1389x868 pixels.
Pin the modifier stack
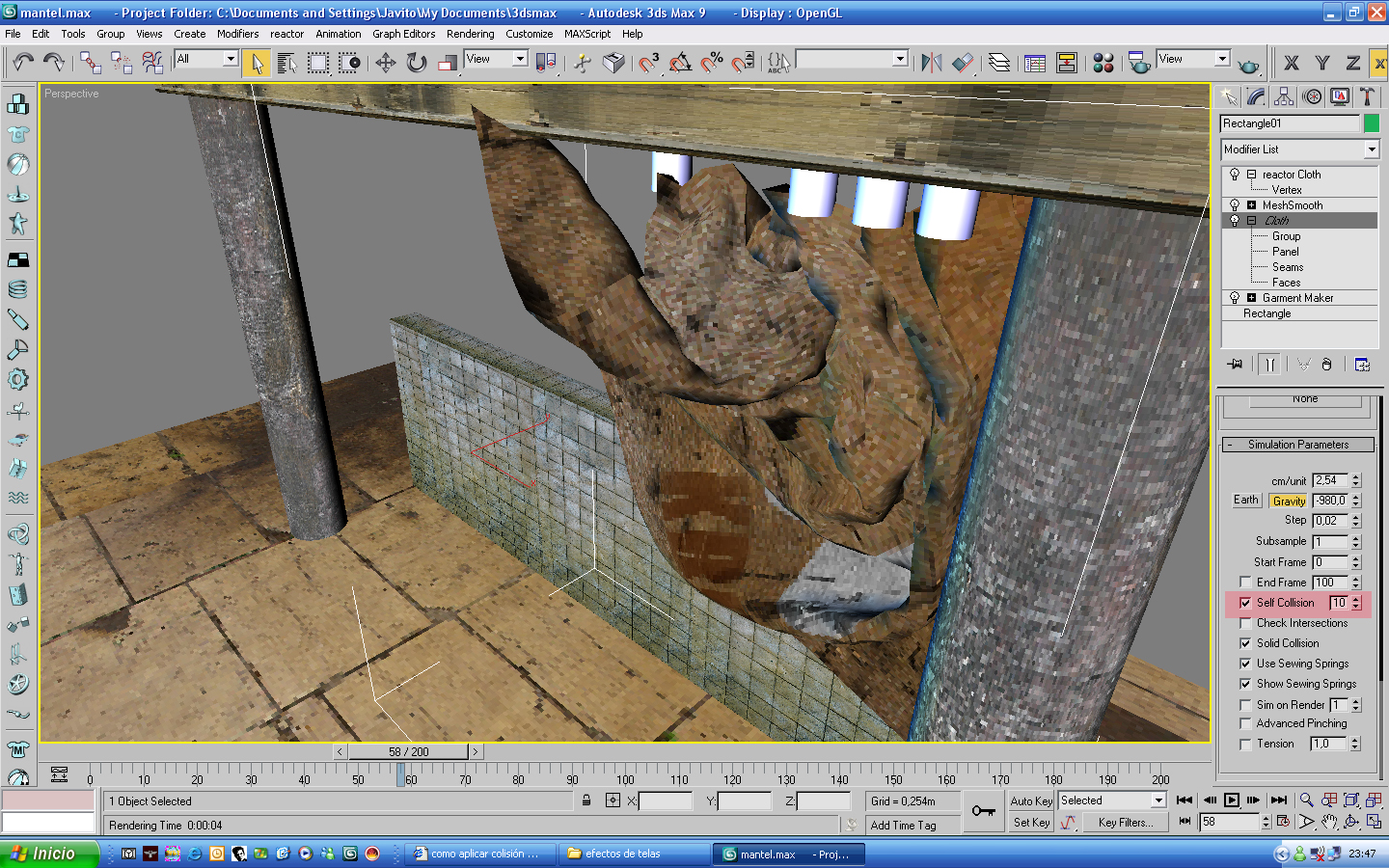coord(1236,365)
